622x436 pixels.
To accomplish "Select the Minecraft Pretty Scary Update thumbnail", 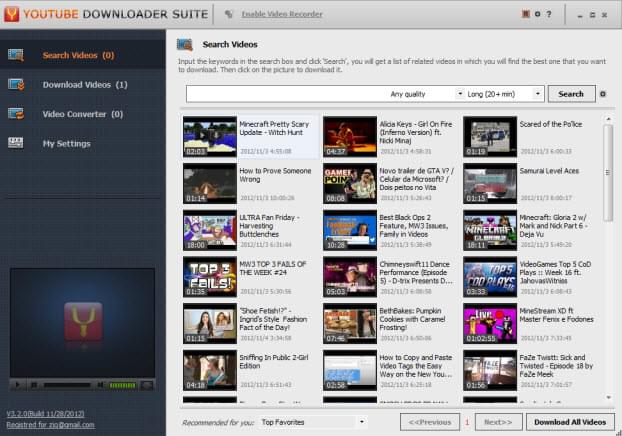I will [210, 137].
